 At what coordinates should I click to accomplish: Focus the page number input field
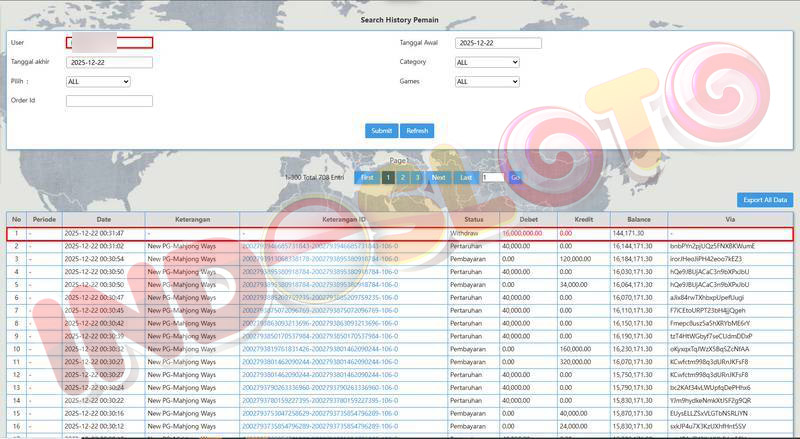point(492,177)
